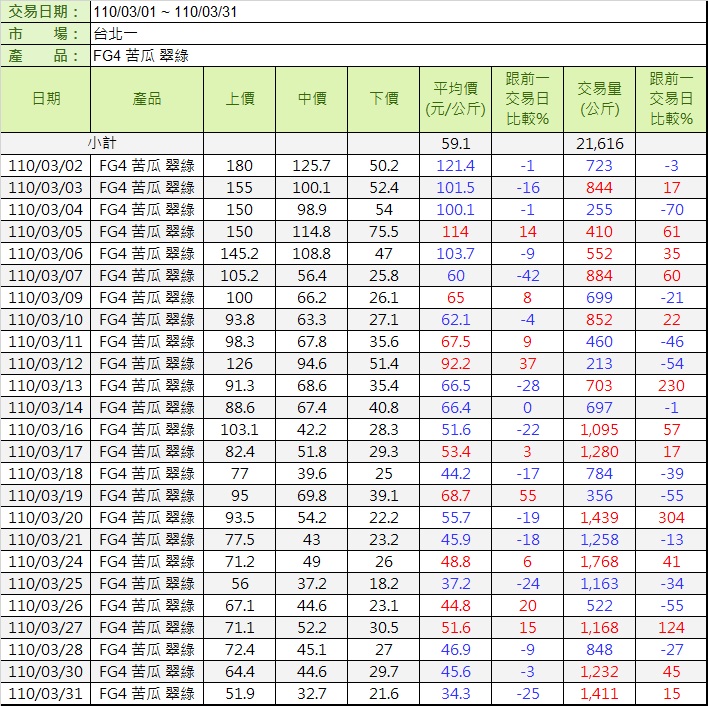Click the 平均價 (元/公斤) column header
This screenshot has height=706, width=708.
(456, 99)
